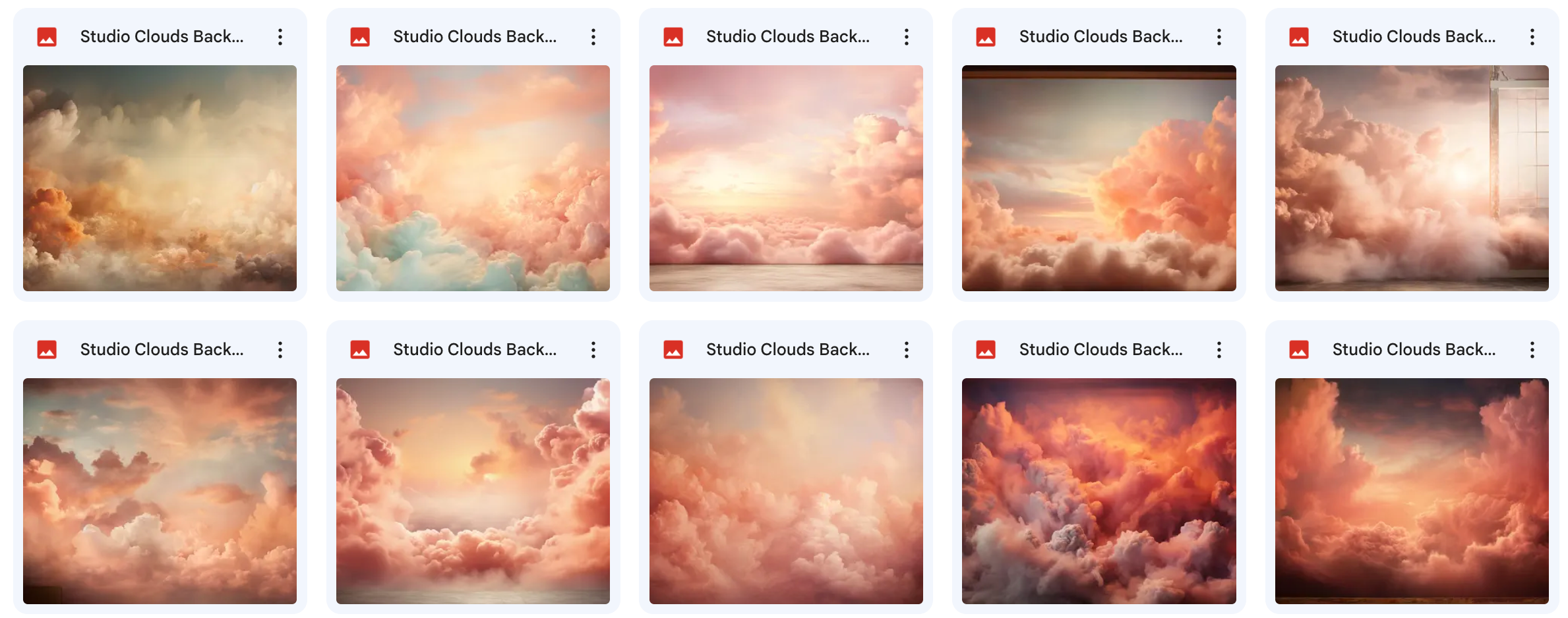Open the thumbnail showing teal and peach clouds

(x=473, y=178)
